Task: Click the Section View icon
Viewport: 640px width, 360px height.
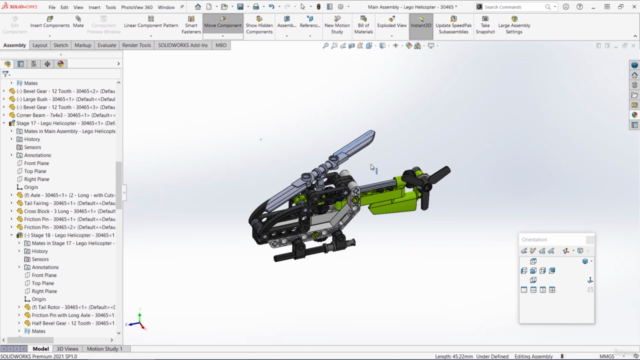Action: [351, 46]
